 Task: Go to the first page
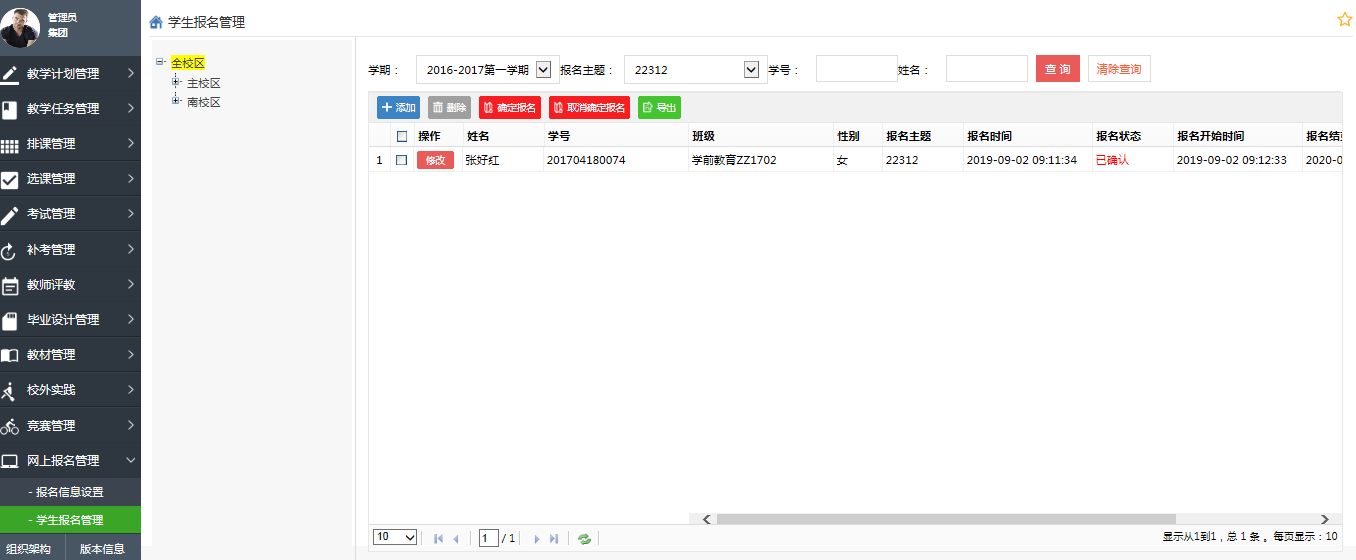439,538
